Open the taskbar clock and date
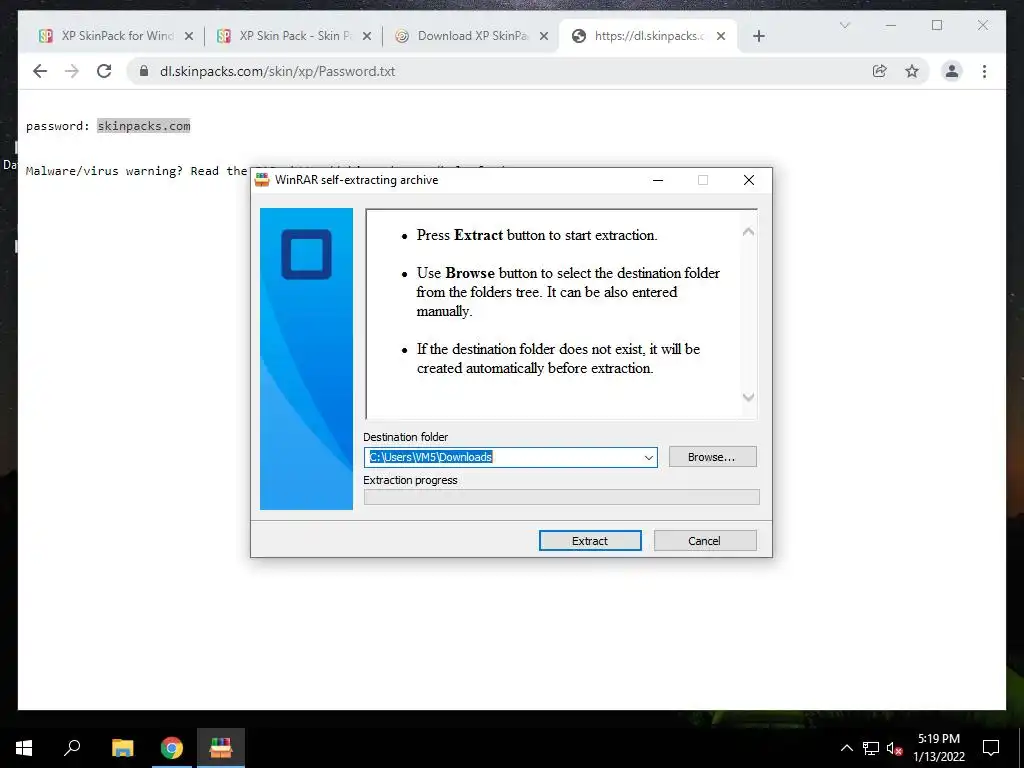Viewport: 1024px width, 768px height. tap(939, 748)
